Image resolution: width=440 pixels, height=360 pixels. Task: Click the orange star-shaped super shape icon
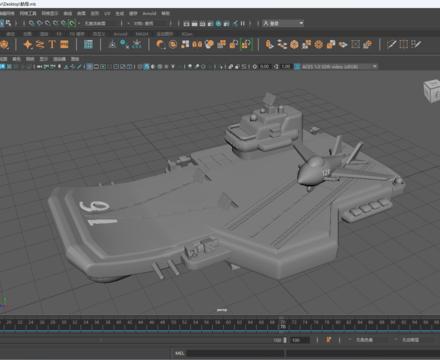28,44
